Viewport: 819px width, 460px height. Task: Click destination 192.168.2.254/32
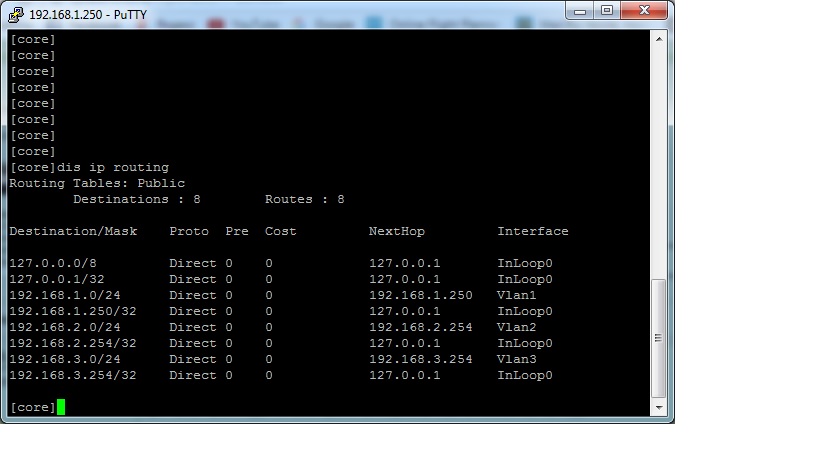point(73,344)
